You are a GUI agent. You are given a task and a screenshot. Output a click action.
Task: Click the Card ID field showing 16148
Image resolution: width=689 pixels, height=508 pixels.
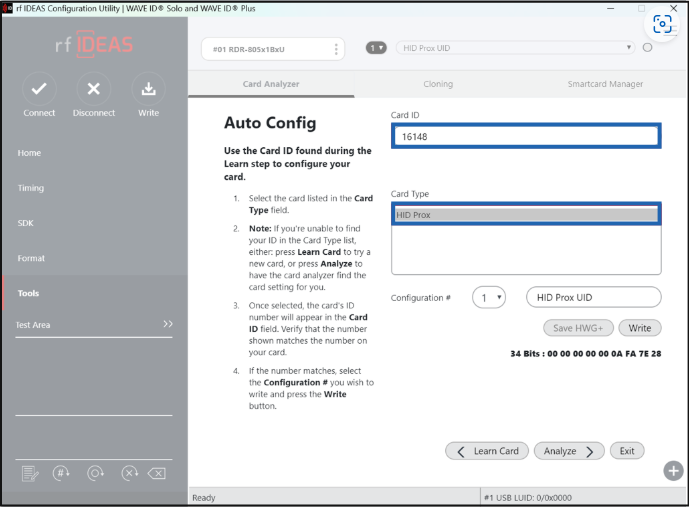(x=526, y=136)
